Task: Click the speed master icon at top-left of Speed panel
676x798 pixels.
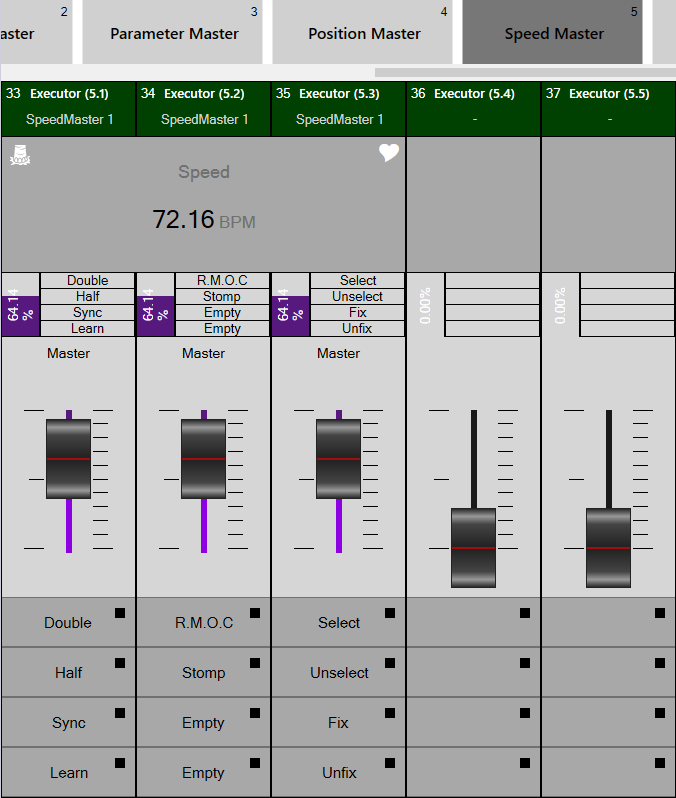Action: pyautogui.click(x=20, y=155)
